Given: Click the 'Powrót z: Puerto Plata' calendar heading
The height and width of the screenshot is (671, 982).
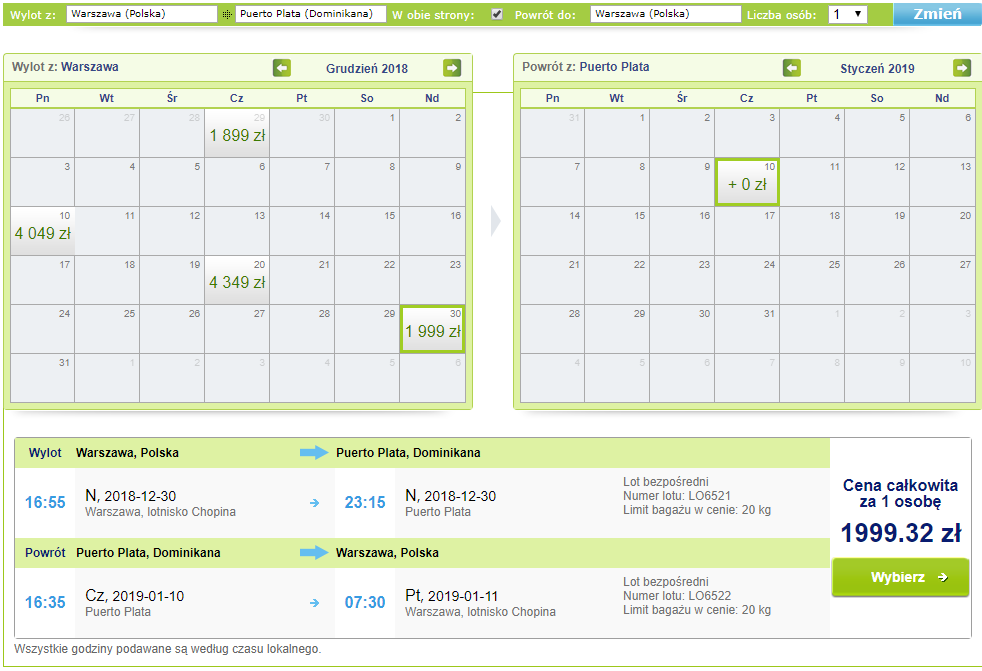Looking at the screenshot, I should pyautogui.click(x=586, y=67).
